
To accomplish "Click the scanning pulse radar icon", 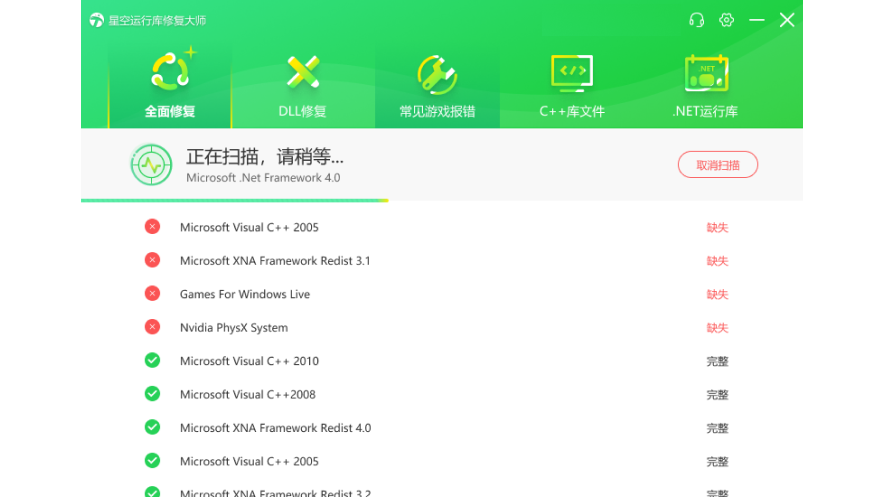I will click(x=151, y=165).
